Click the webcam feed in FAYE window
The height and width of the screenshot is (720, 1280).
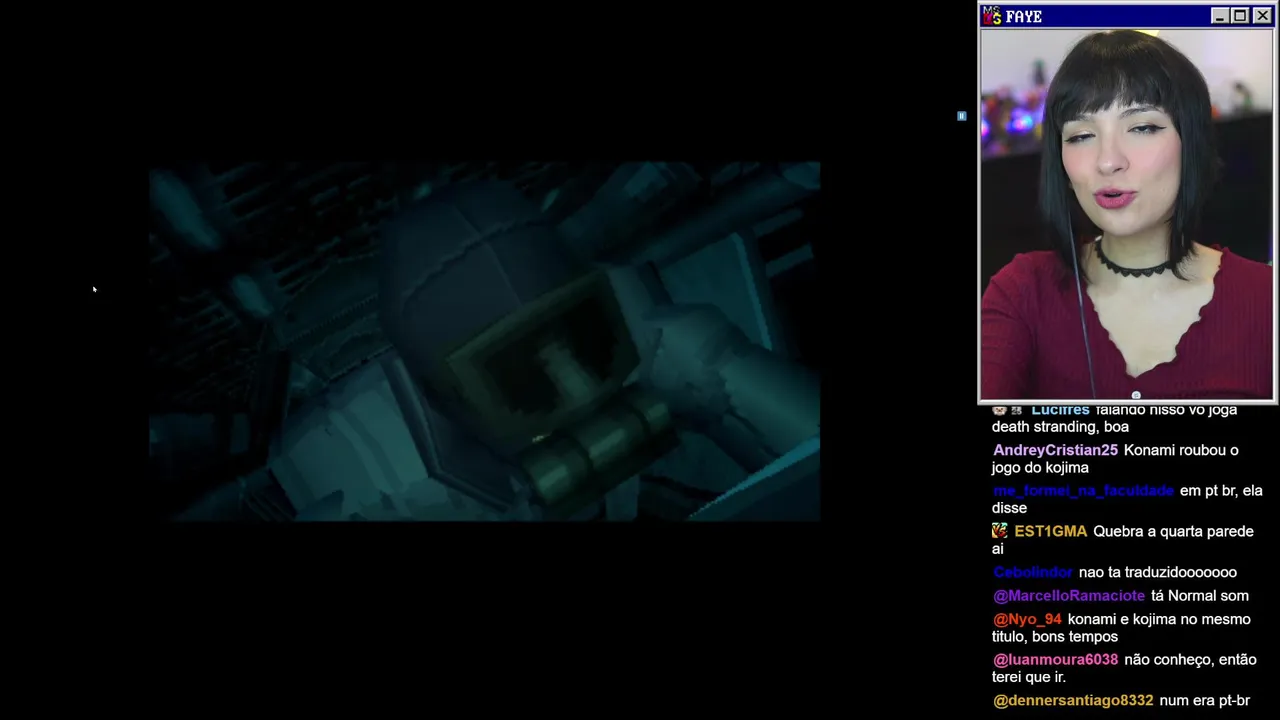(x=1126, y=214)
